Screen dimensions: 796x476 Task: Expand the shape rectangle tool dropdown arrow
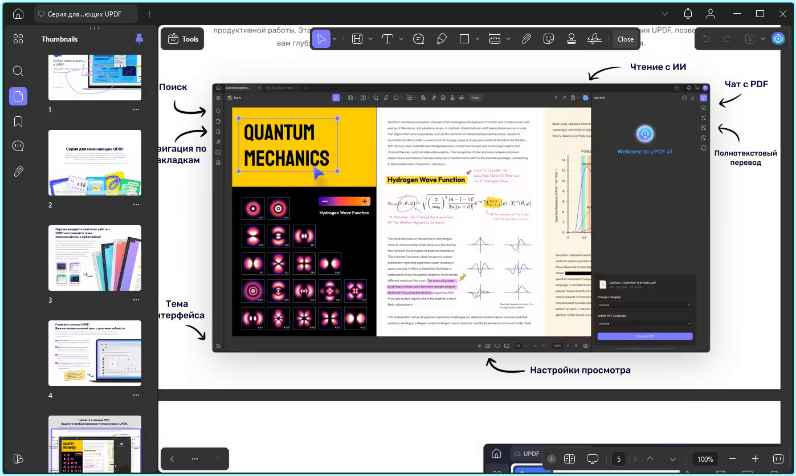477,39
